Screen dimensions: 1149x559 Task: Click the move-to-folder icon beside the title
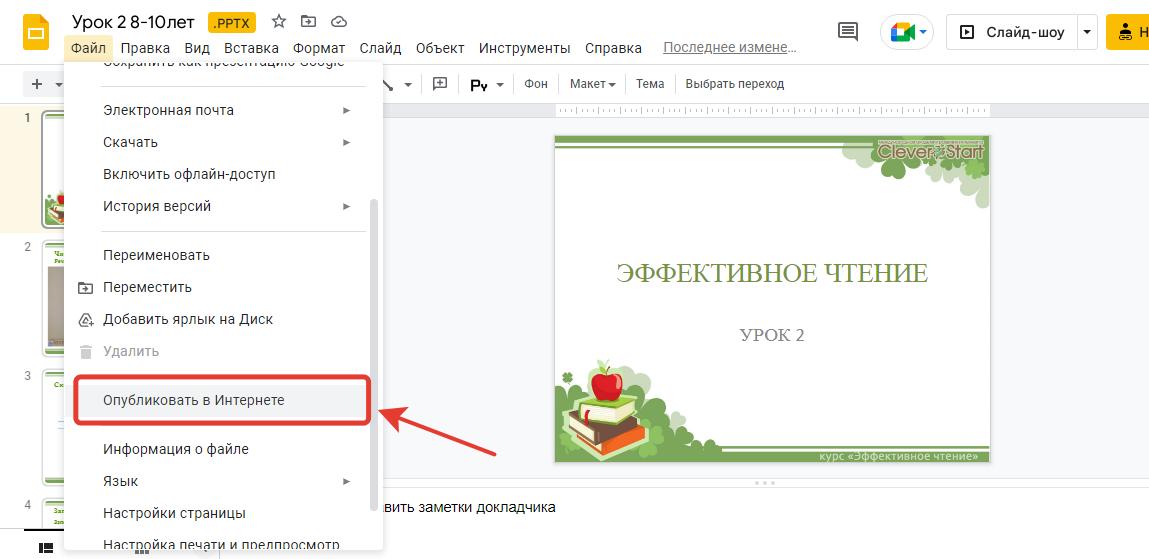pyautogui.click(x=309, y=21)
